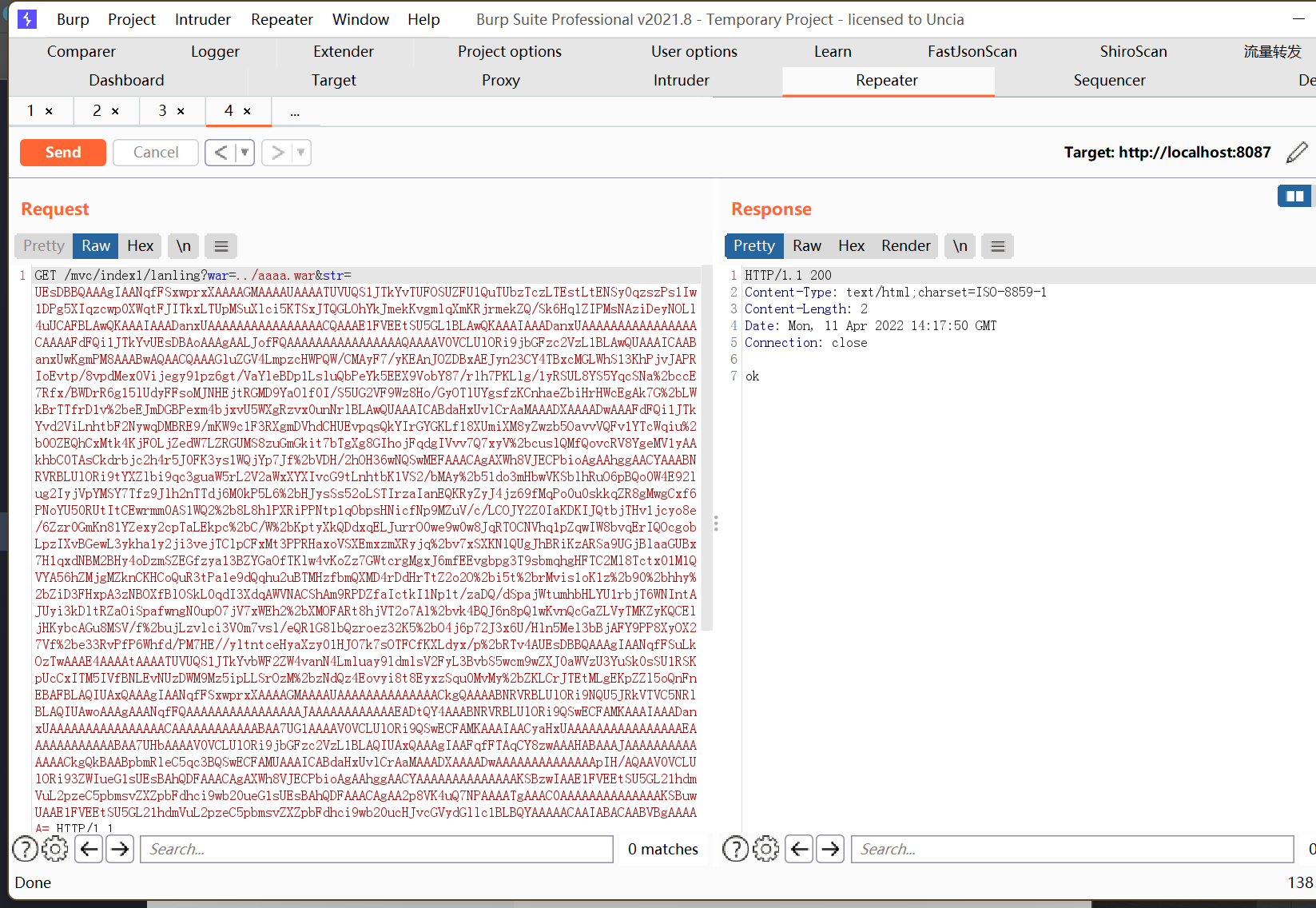Open the response message editor hamburger menu
Image resolution: width=1316 pixels, height=908 pixels.
point(998,245)
